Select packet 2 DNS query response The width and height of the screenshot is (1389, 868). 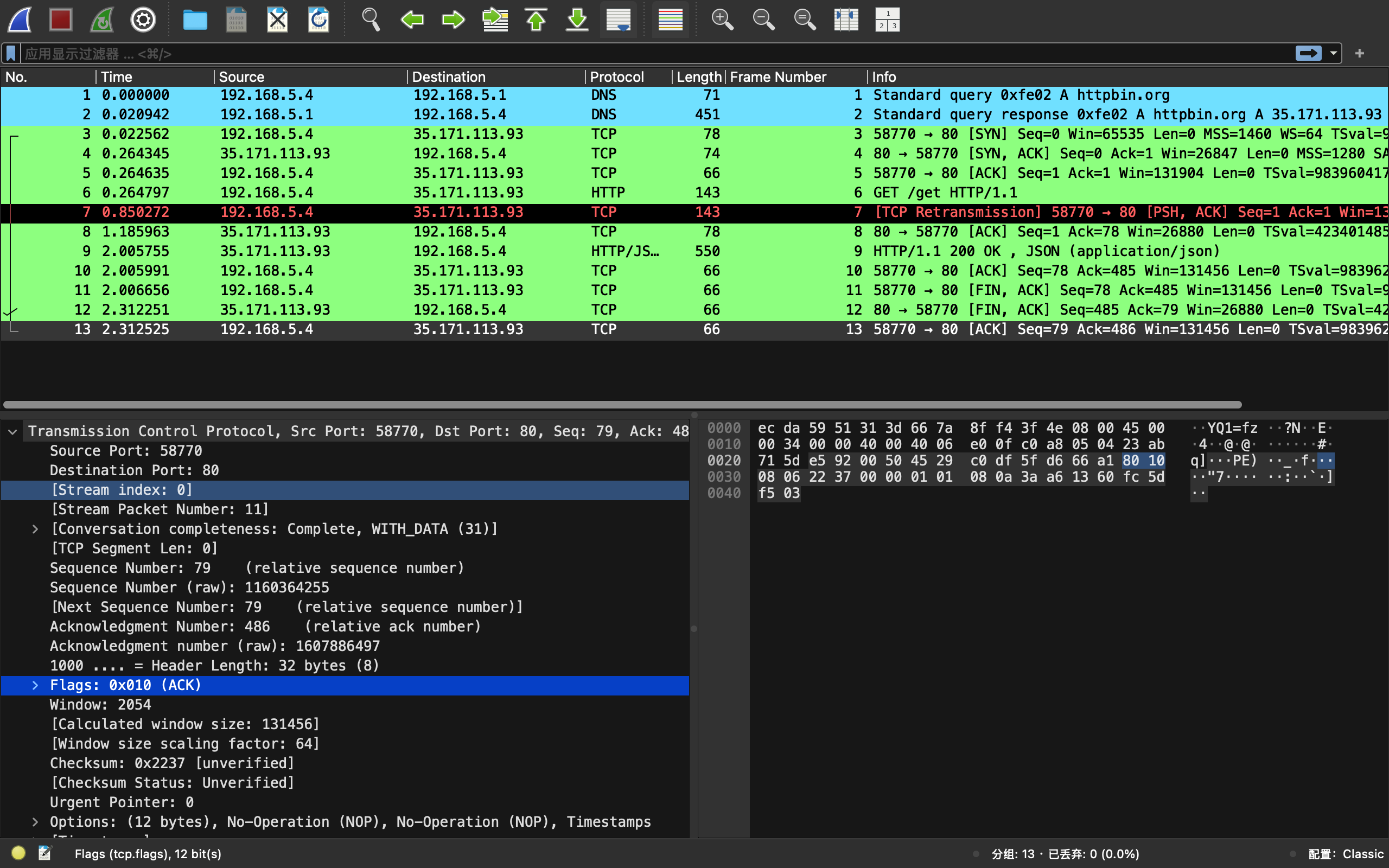694,115
